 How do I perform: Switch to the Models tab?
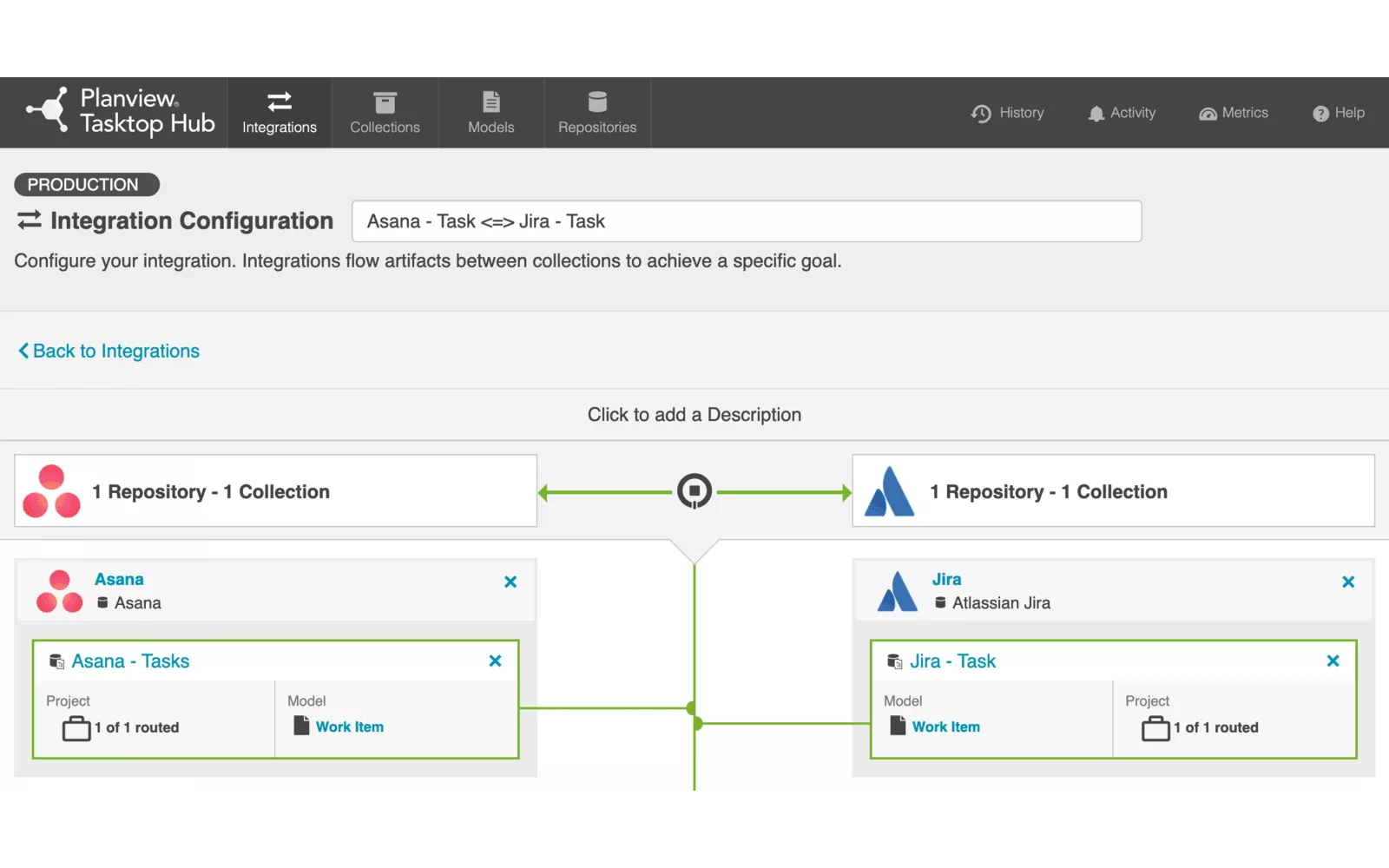[x=490, y=113]
